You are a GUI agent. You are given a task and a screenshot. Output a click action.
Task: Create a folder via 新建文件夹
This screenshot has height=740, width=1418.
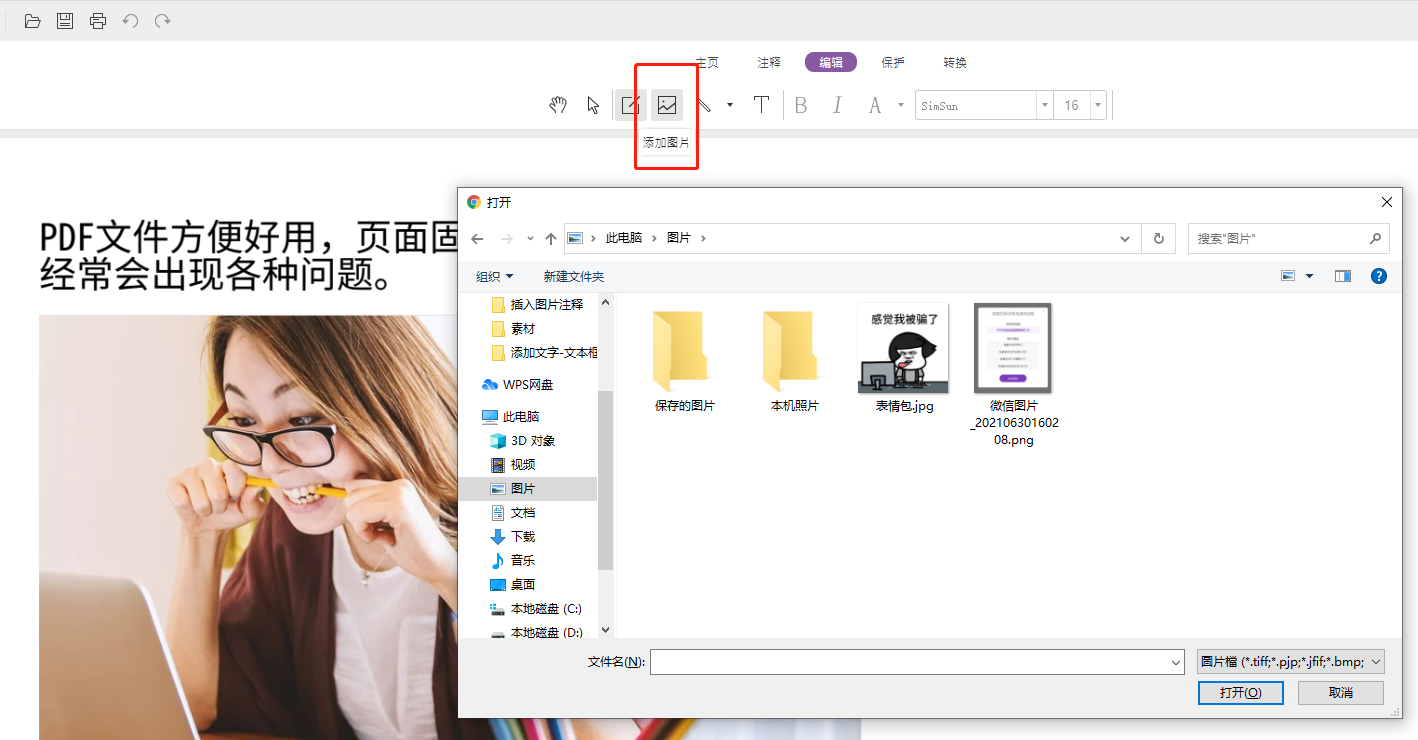tap(574, 276)
